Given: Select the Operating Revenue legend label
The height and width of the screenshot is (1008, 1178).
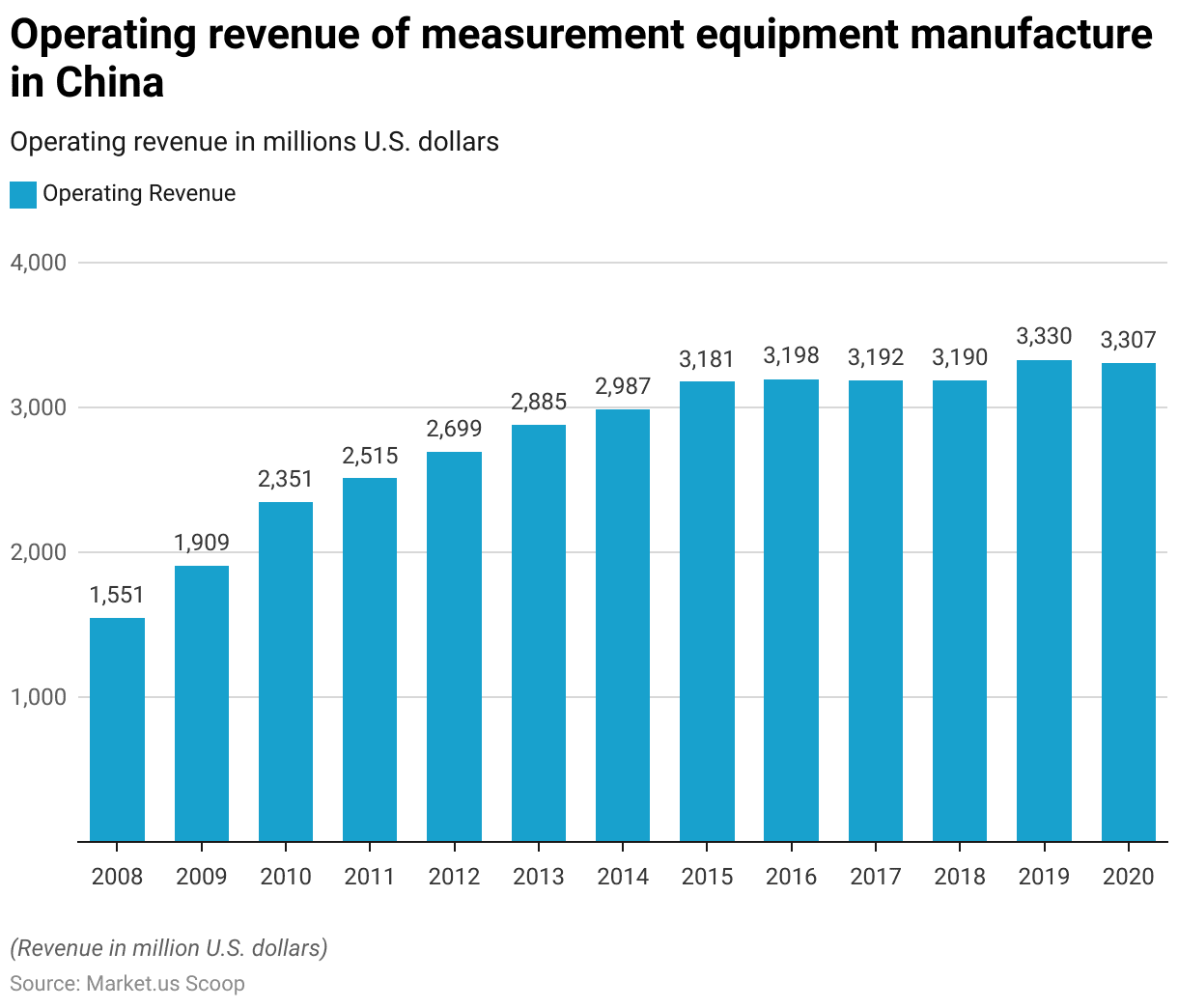Looking at the screenshot, I should [139, 194].
